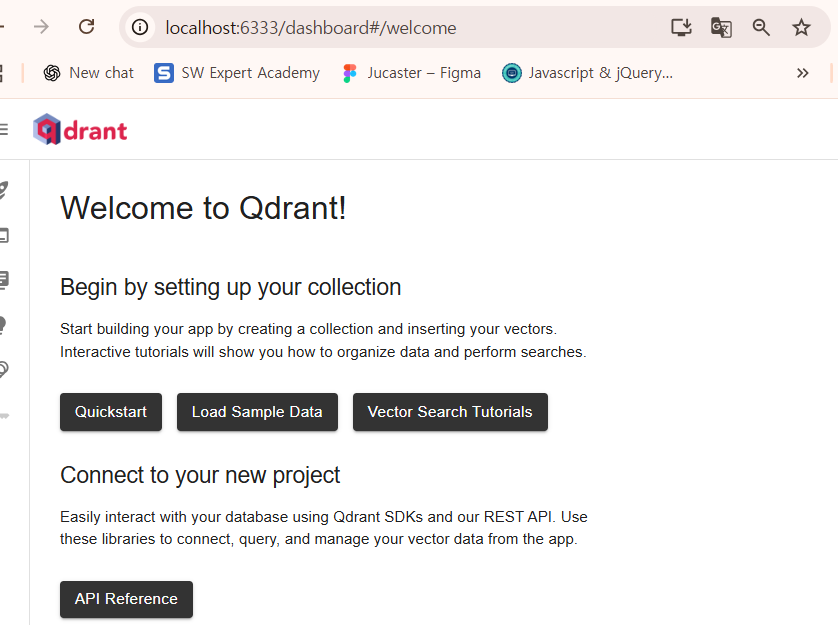The width and height of the screenshot is (838, 625).
Task: Open the Console icon in sidebar
Action: point(3,235)
